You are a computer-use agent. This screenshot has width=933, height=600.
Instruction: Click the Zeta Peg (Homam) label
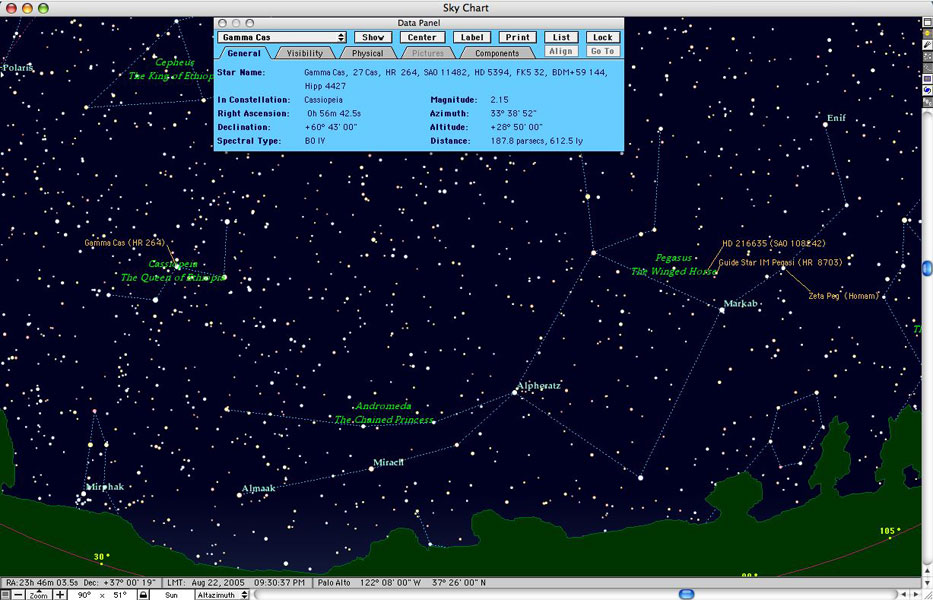click(844, 296)
